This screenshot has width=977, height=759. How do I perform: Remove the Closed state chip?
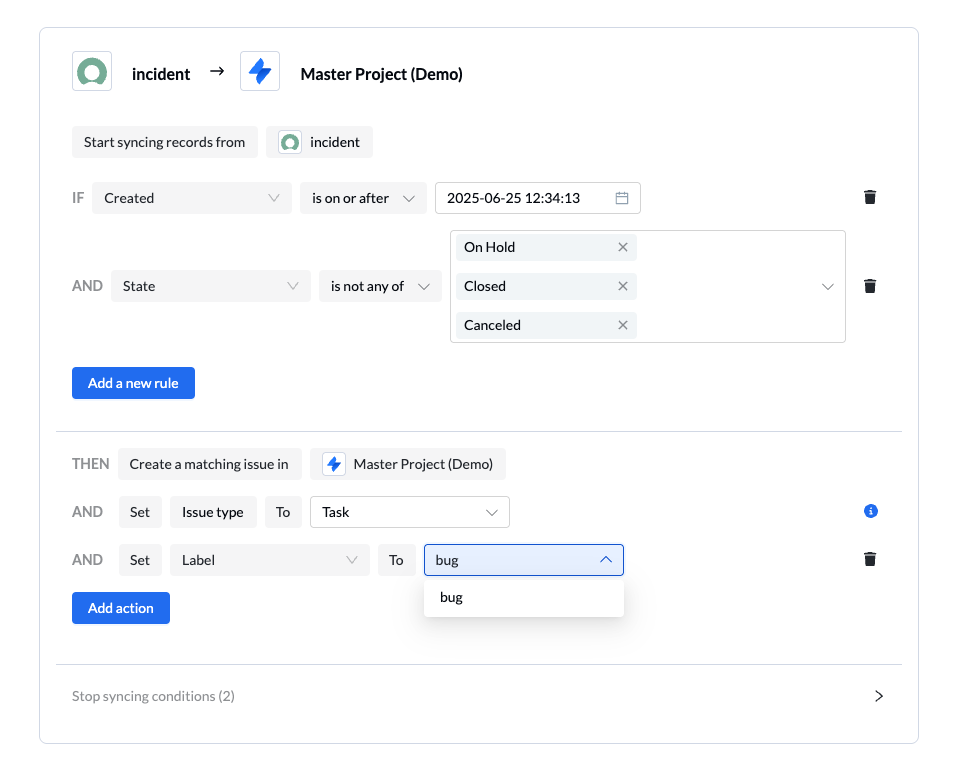[623, 286]
